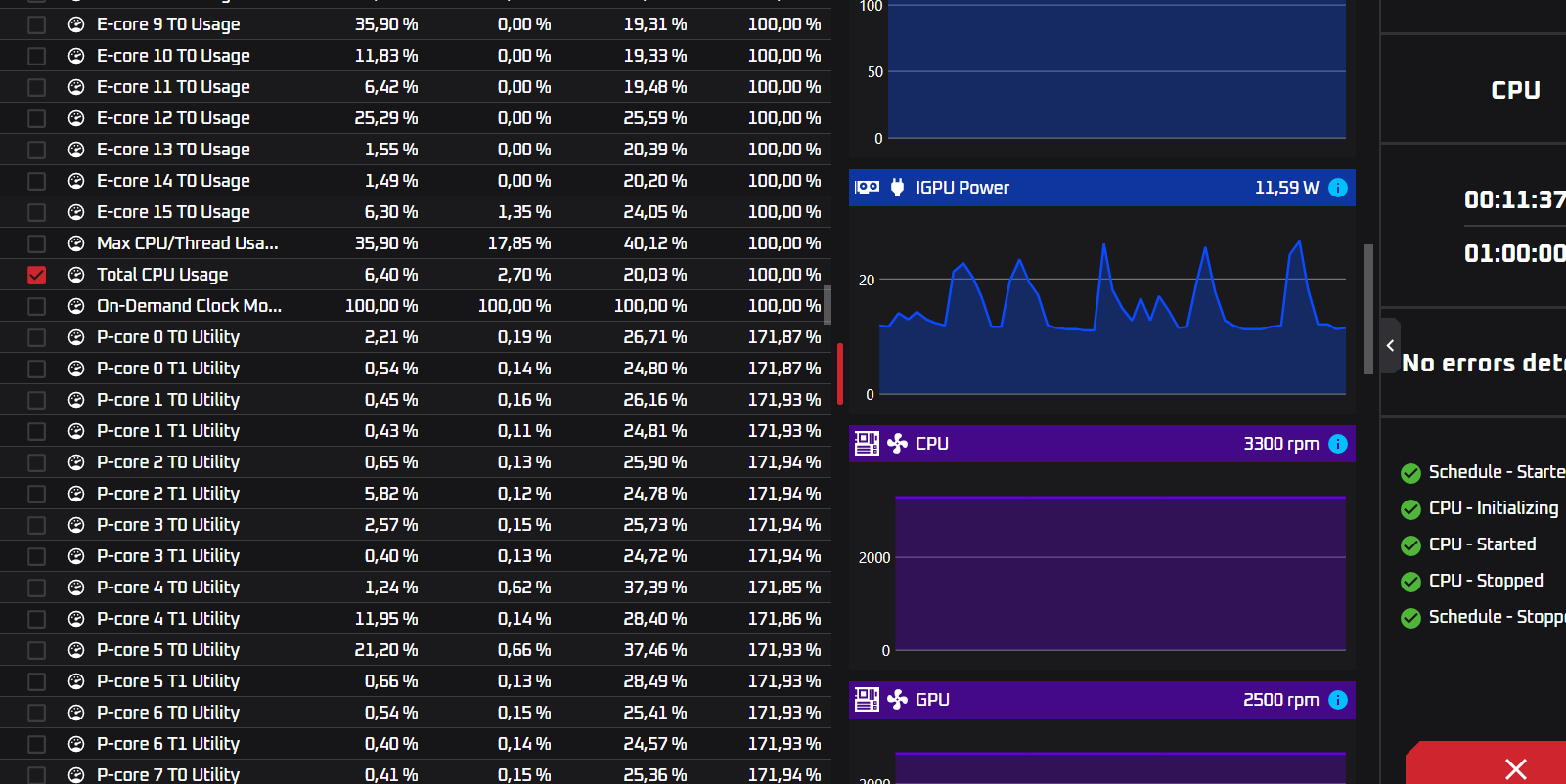Click the 11,59 W reading
Viewport: 1566px width, 784px height.
(1286, 188)
